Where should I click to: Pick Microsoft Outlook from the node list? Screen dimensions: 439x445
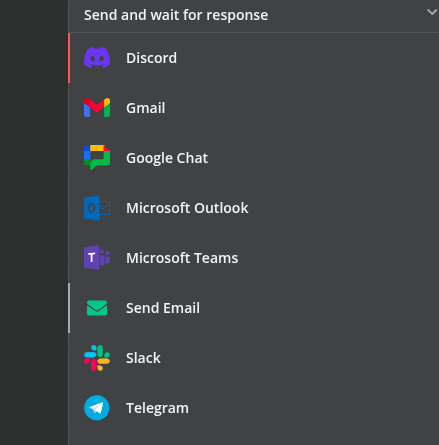click(254, 208)
